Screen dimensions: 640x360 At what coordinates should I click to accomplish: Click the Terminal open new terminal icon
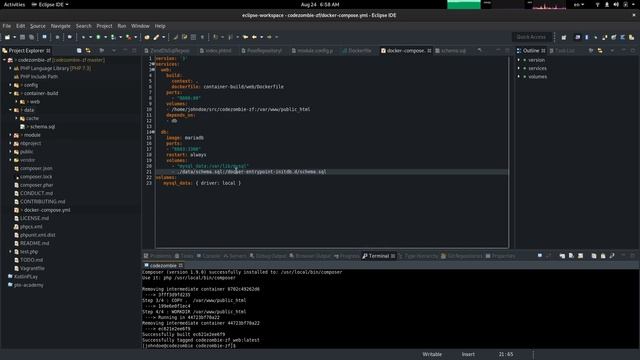click(x=540, y=256)
